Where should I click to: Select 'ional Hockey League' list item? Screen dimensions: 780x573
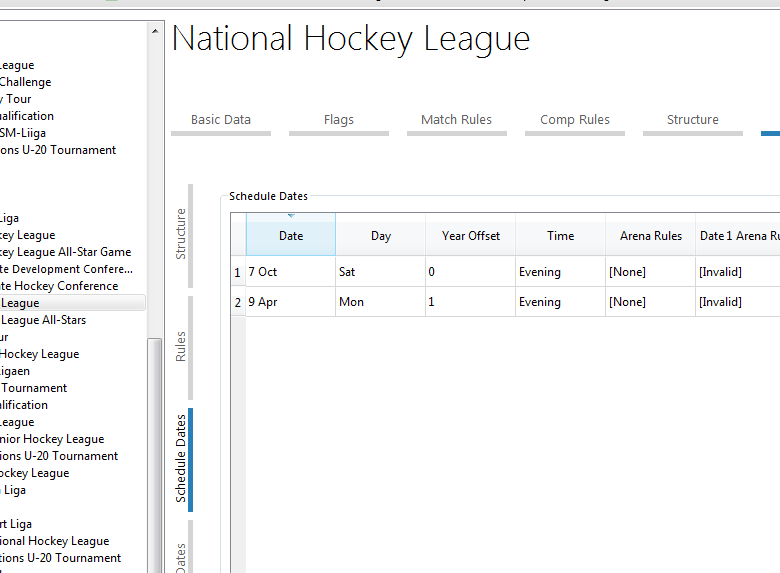pos(55,541)
